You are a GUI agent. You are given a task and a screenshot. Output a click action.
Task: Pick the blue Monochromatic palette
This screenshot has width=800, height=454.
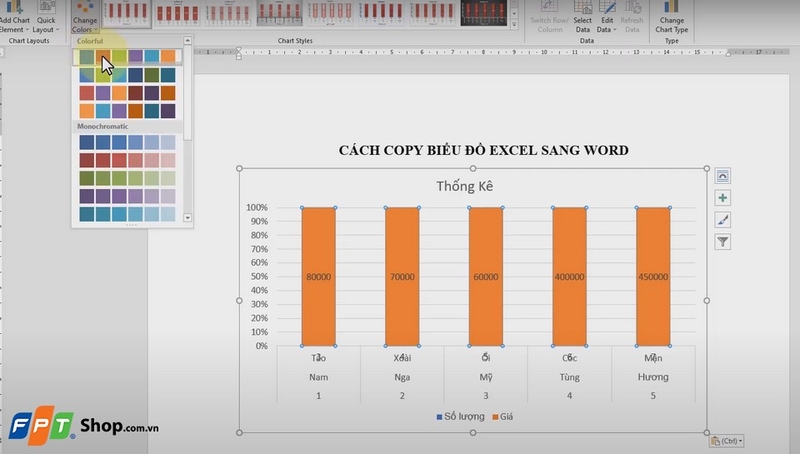127,142
